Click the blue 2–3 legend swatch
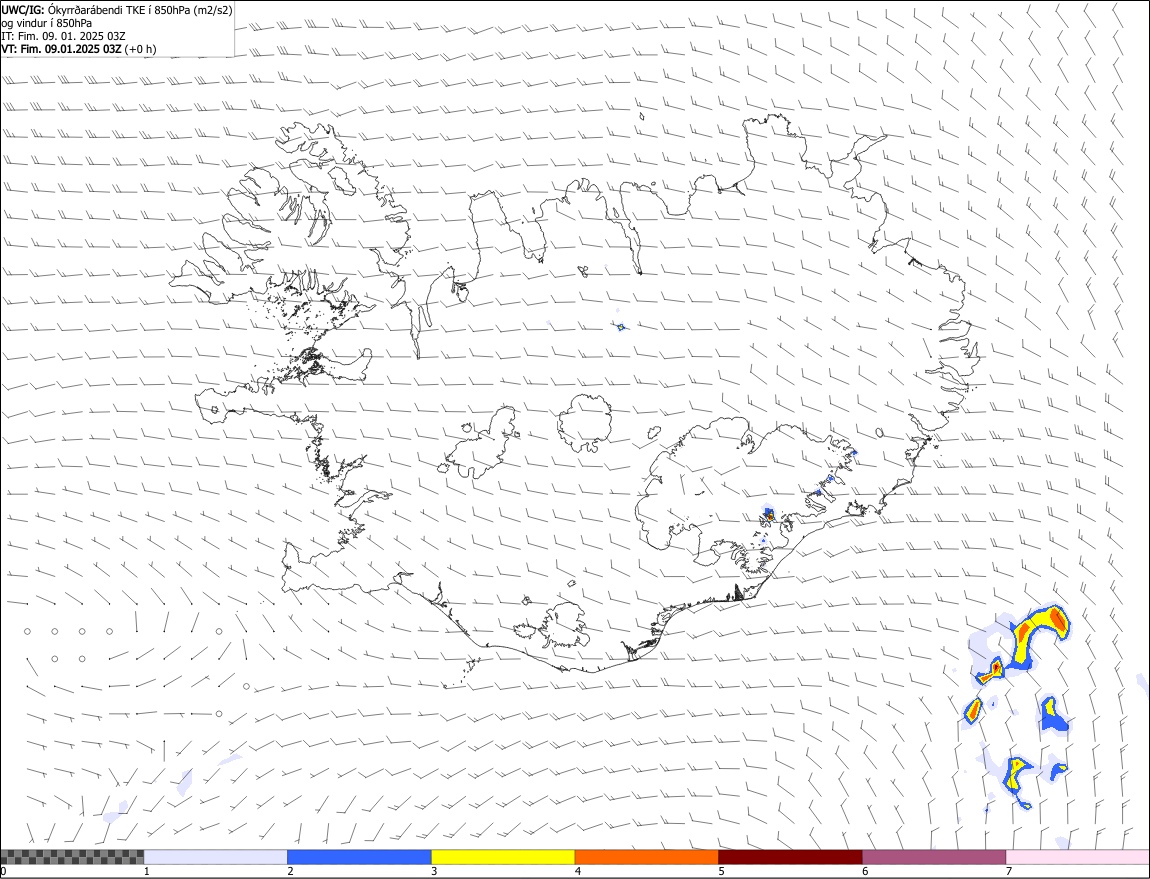The width and height of the screenshot is (1150, 879). 359,857
